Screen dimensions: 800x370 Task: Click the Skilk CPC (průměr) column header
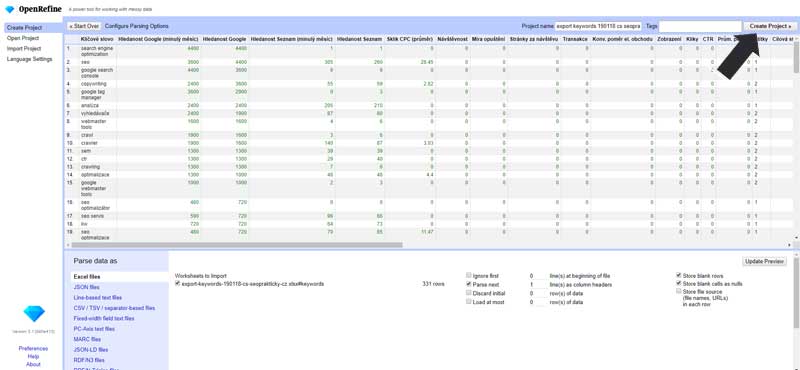(x=410, y=39)
